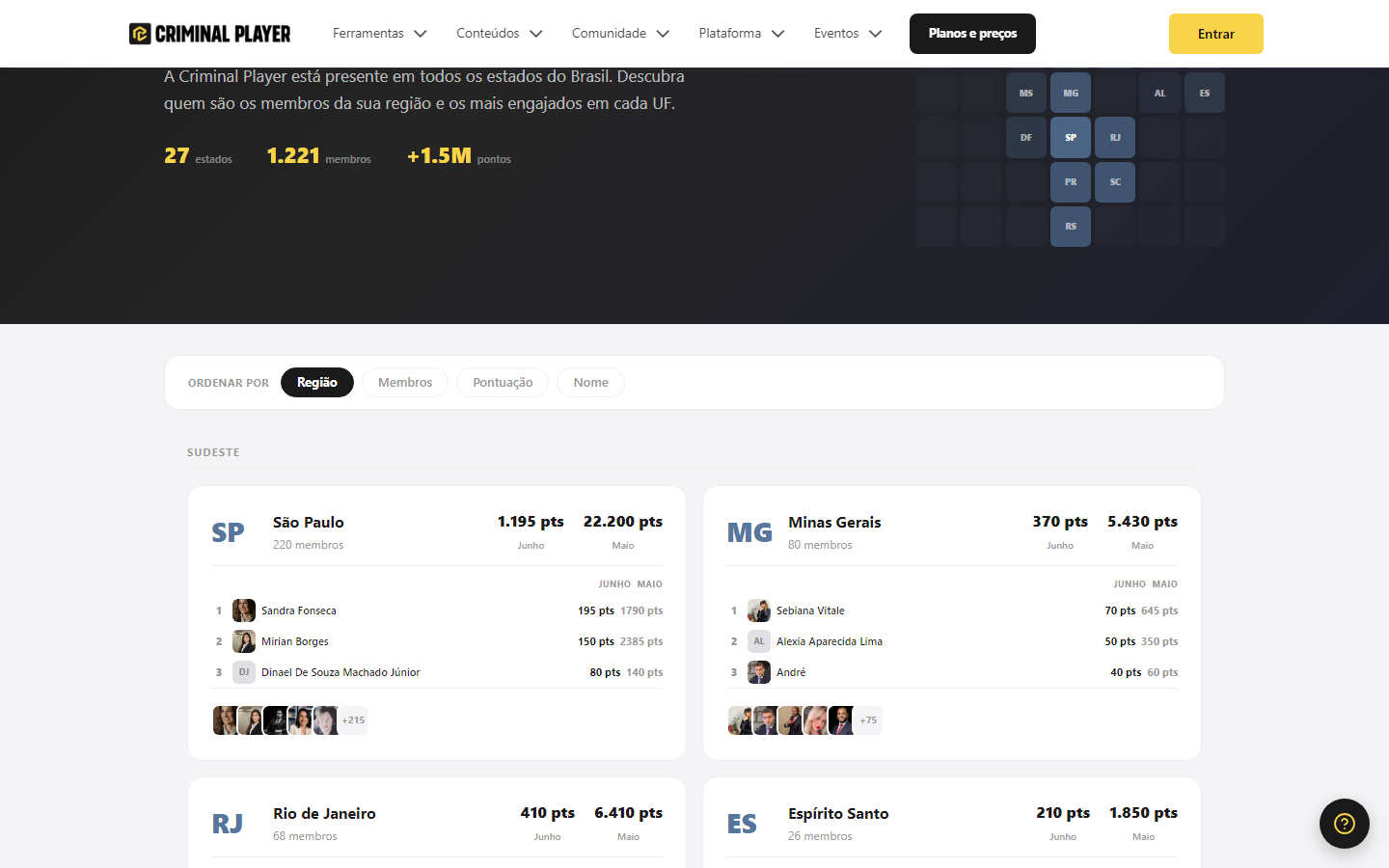Image resolution: width=1389 pixels, height=868 pixels.
Task: Click member name Dinael De Souza Machado Júnior
Action: [340, 672]
